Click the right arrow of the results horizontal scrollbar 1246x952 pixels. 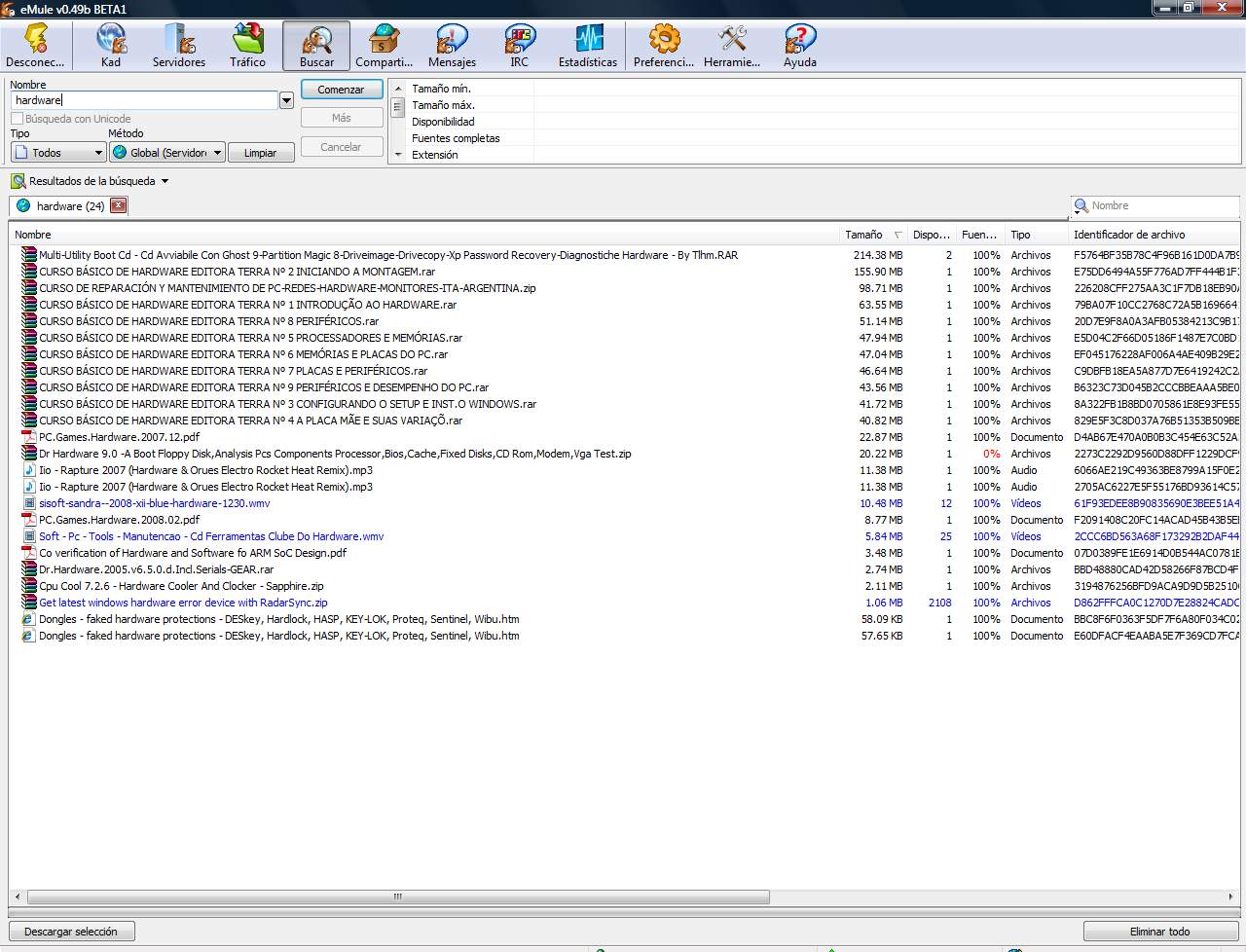[x=1231, y=897]
